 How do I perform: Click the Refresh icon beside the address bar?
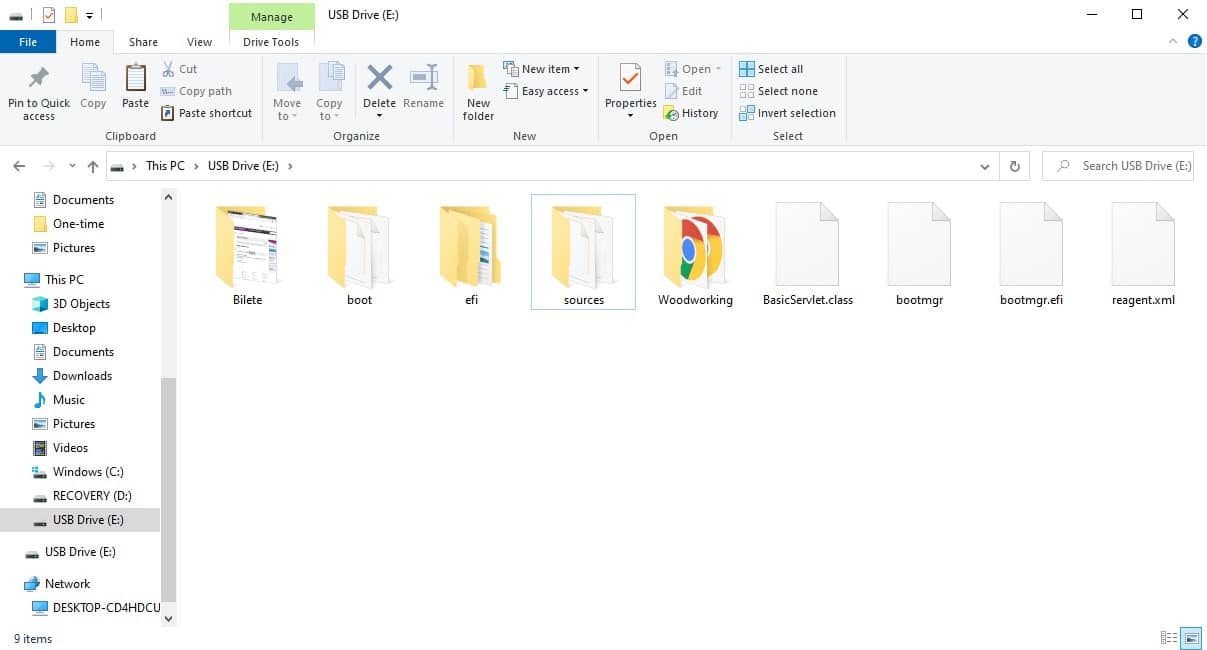coord(1014,165)
